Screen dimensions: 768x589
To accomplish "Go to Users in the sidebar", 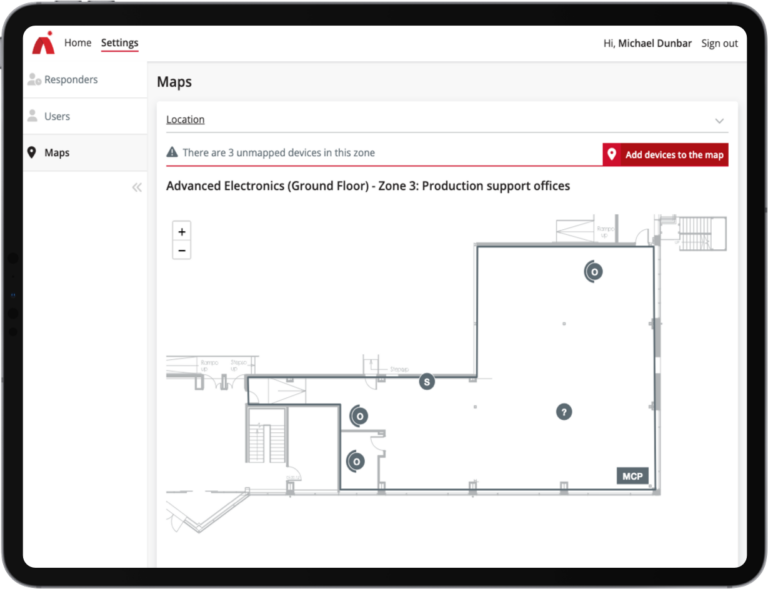I will (57, 117).
